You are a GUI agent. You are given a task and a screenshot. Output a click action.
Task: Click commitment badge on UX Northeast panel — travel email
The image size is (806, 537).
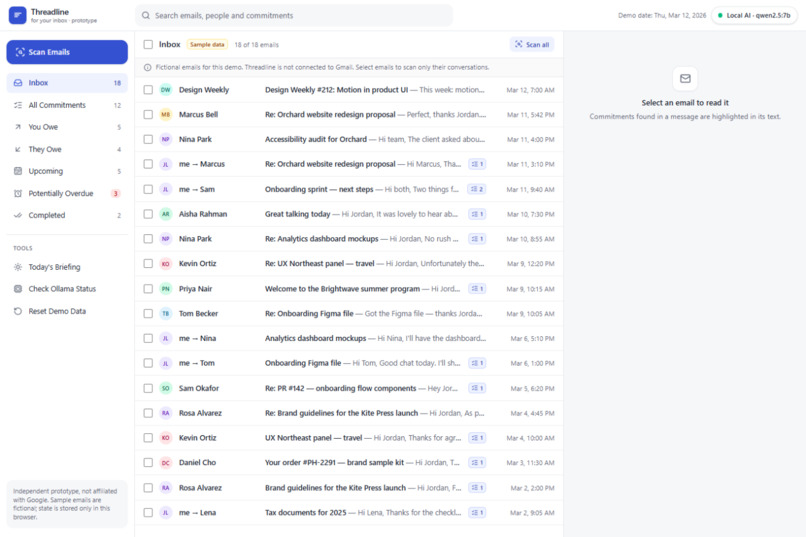477,438
